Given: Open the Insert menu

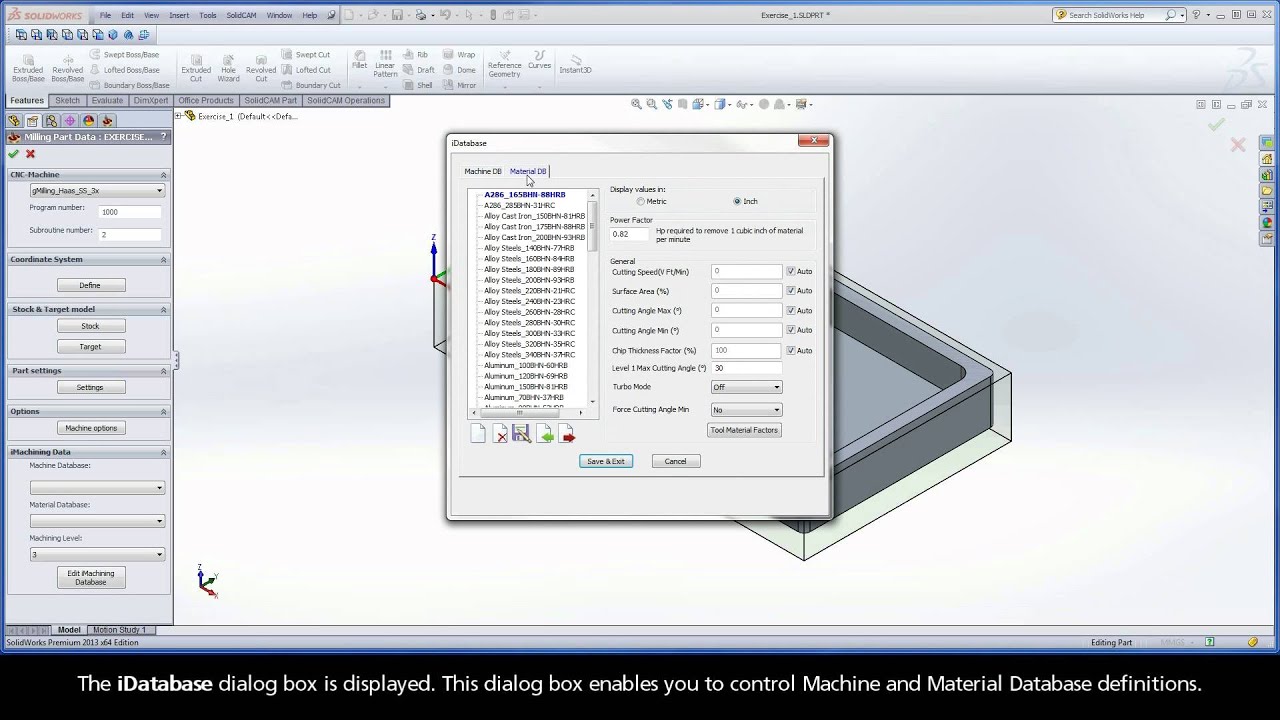Looking at the screenshot, I should [179, 15].
